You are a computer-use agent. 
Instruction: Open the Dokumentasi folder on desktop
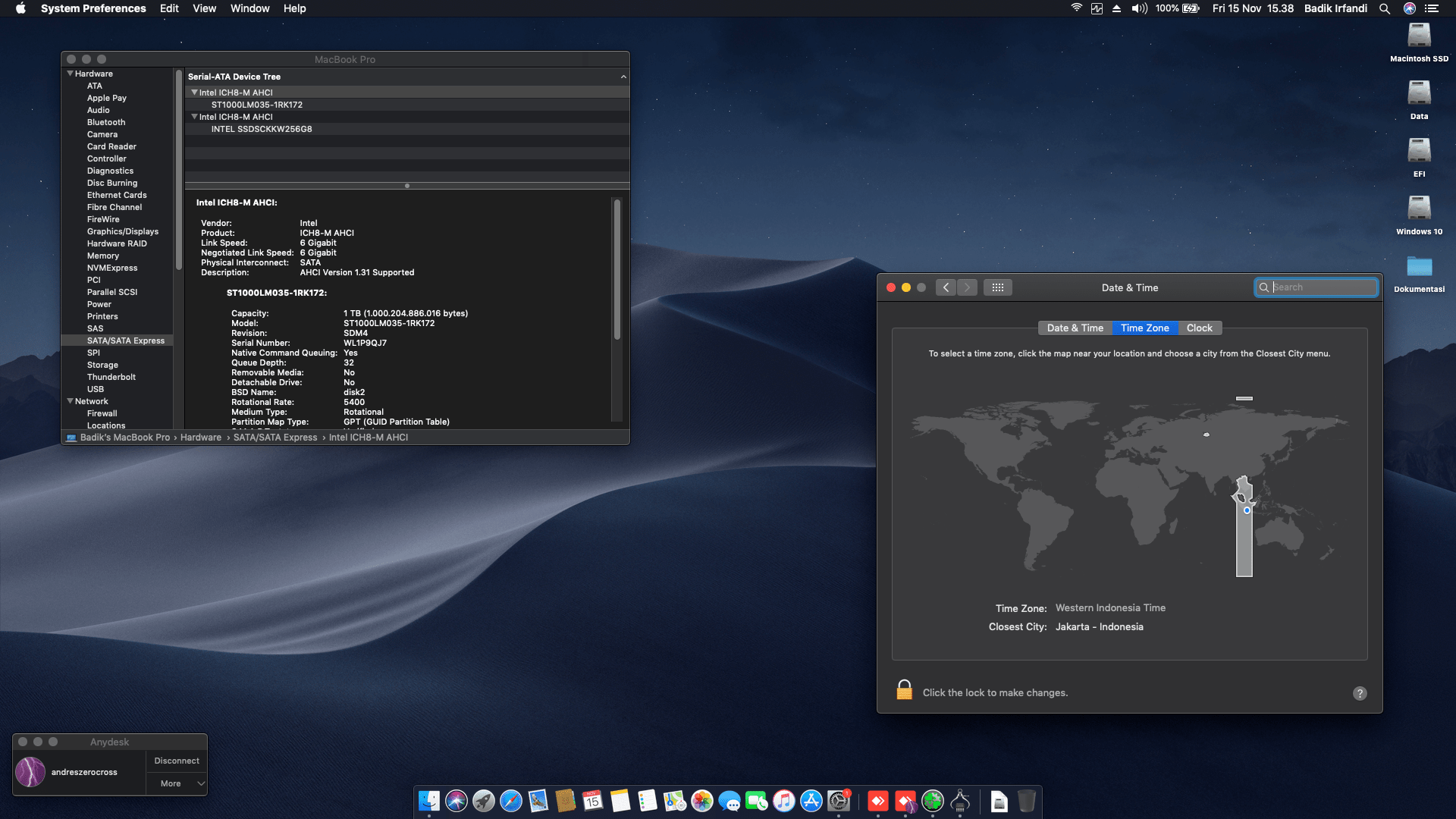click(x=1419, y=267)
